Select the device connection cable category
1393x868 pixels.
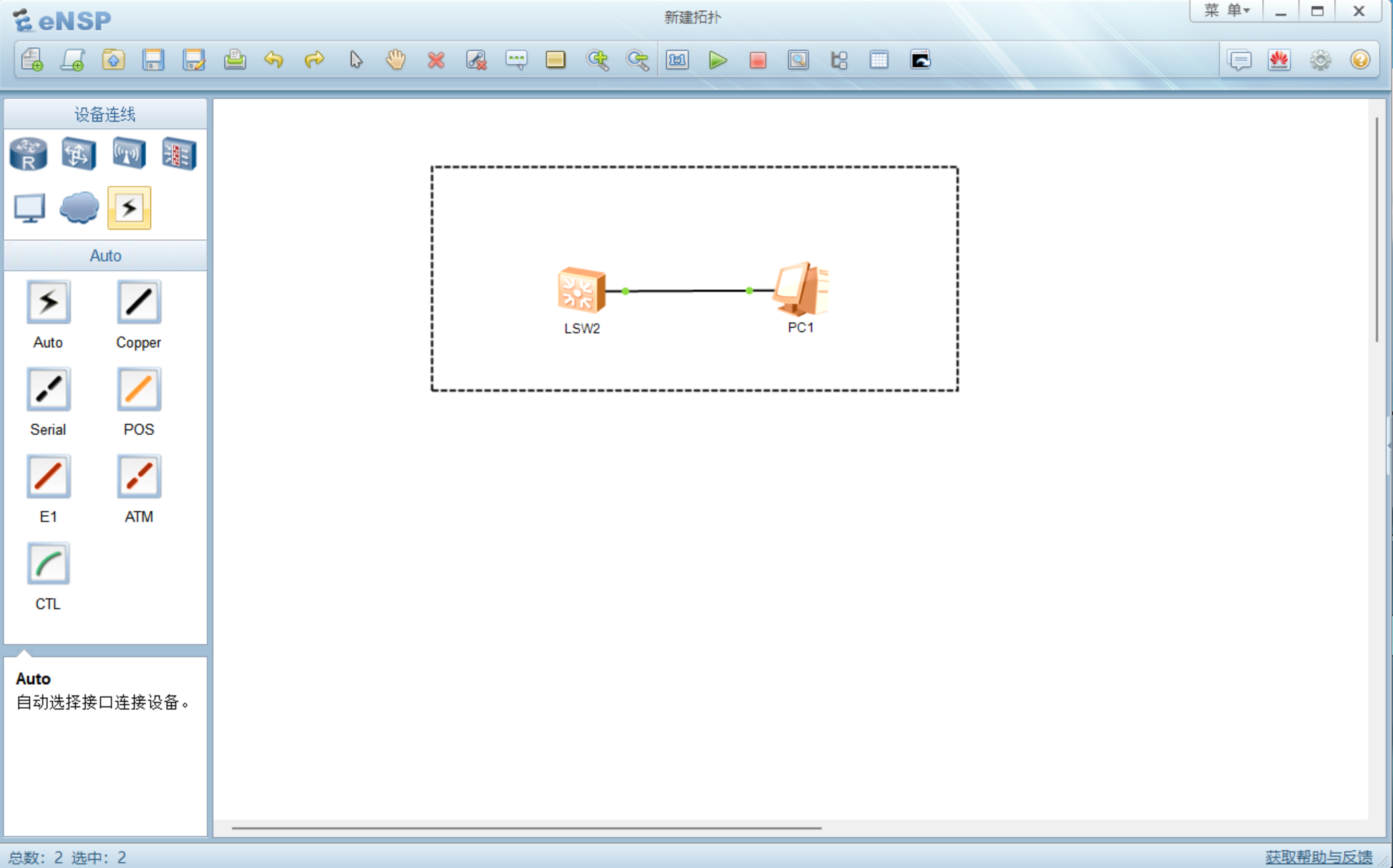tap(129, 208)
